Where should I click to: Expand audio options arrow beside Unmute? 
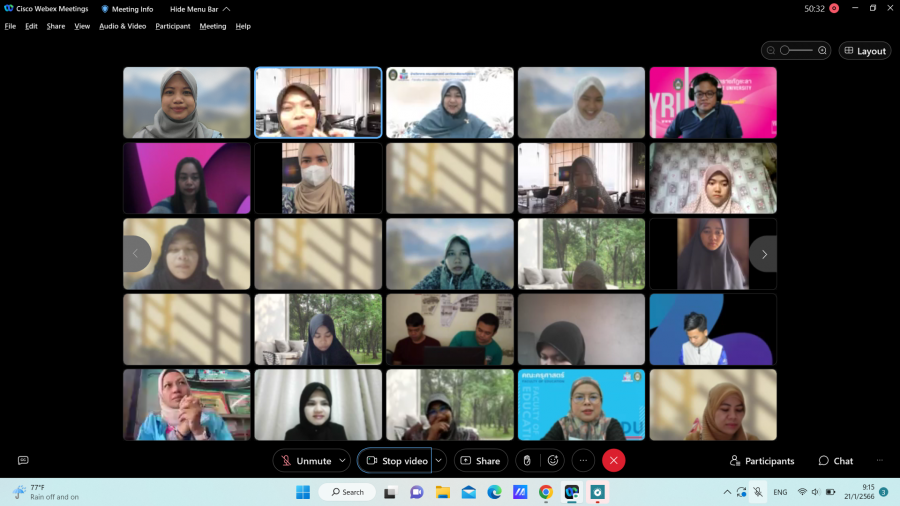(x=342, y=461)
